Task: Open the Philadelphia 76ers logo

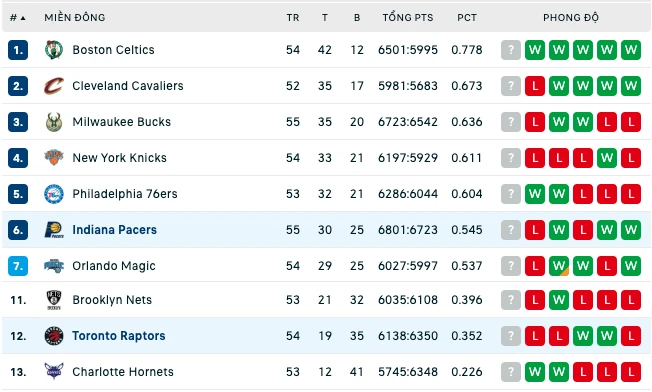Action: tap(54, 194)
